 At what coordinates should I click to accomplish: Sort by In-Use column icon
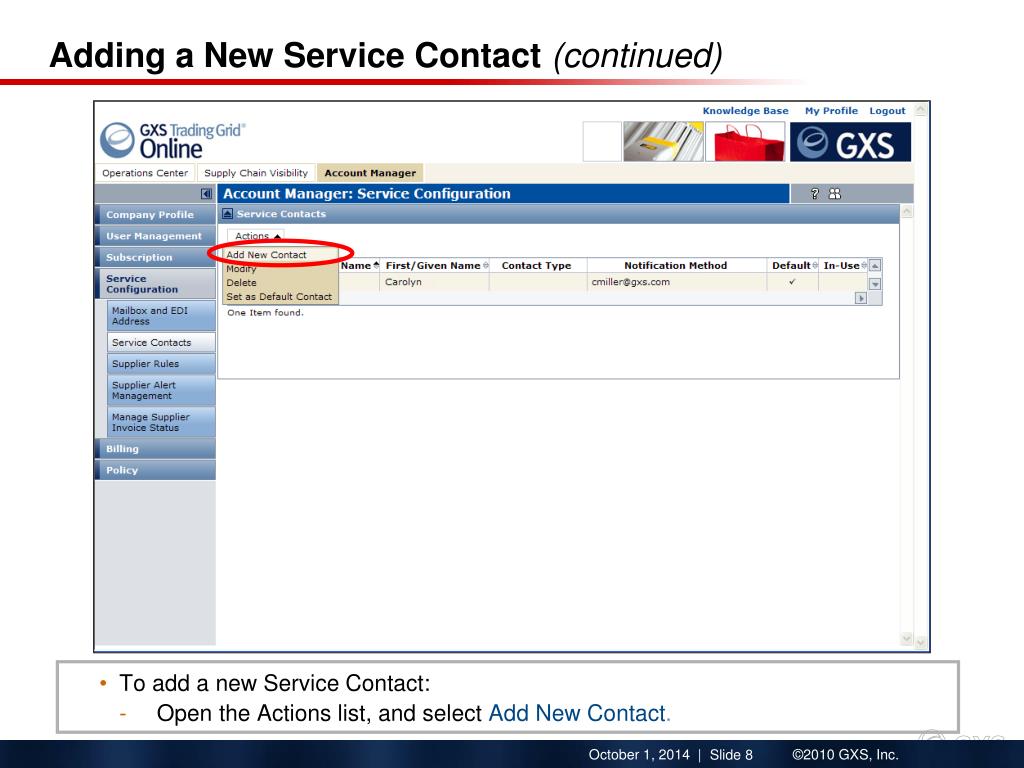tap(864, 265)
